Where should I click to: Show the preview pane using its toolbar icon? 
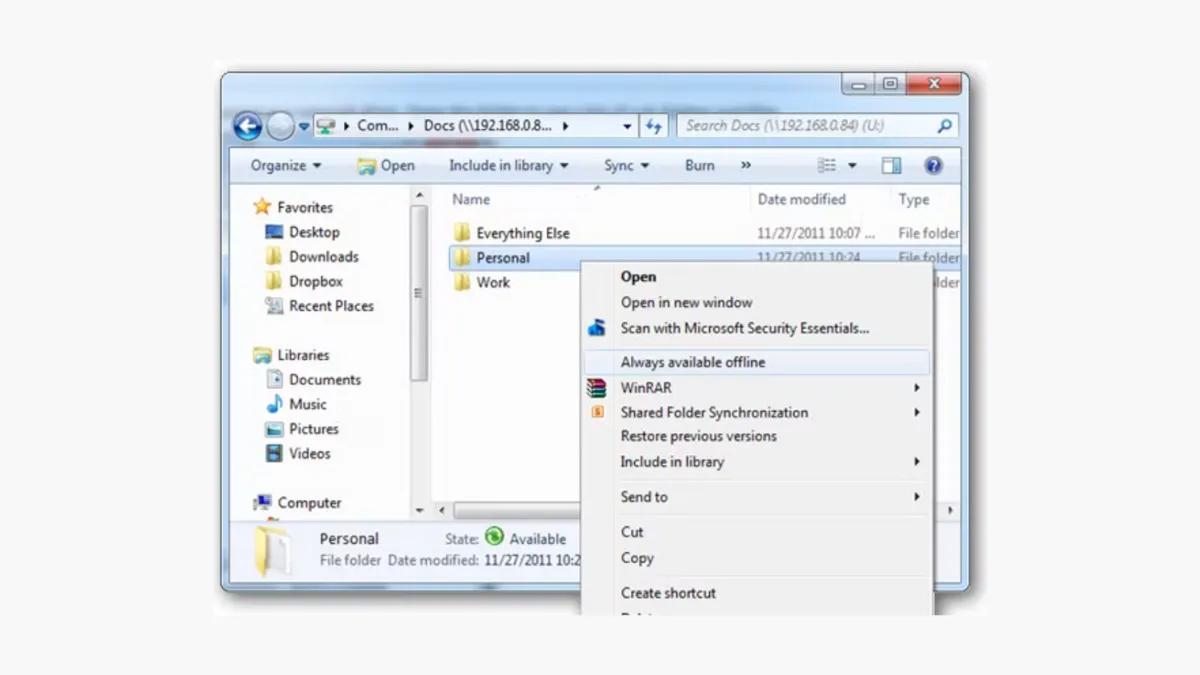(890, 165)
